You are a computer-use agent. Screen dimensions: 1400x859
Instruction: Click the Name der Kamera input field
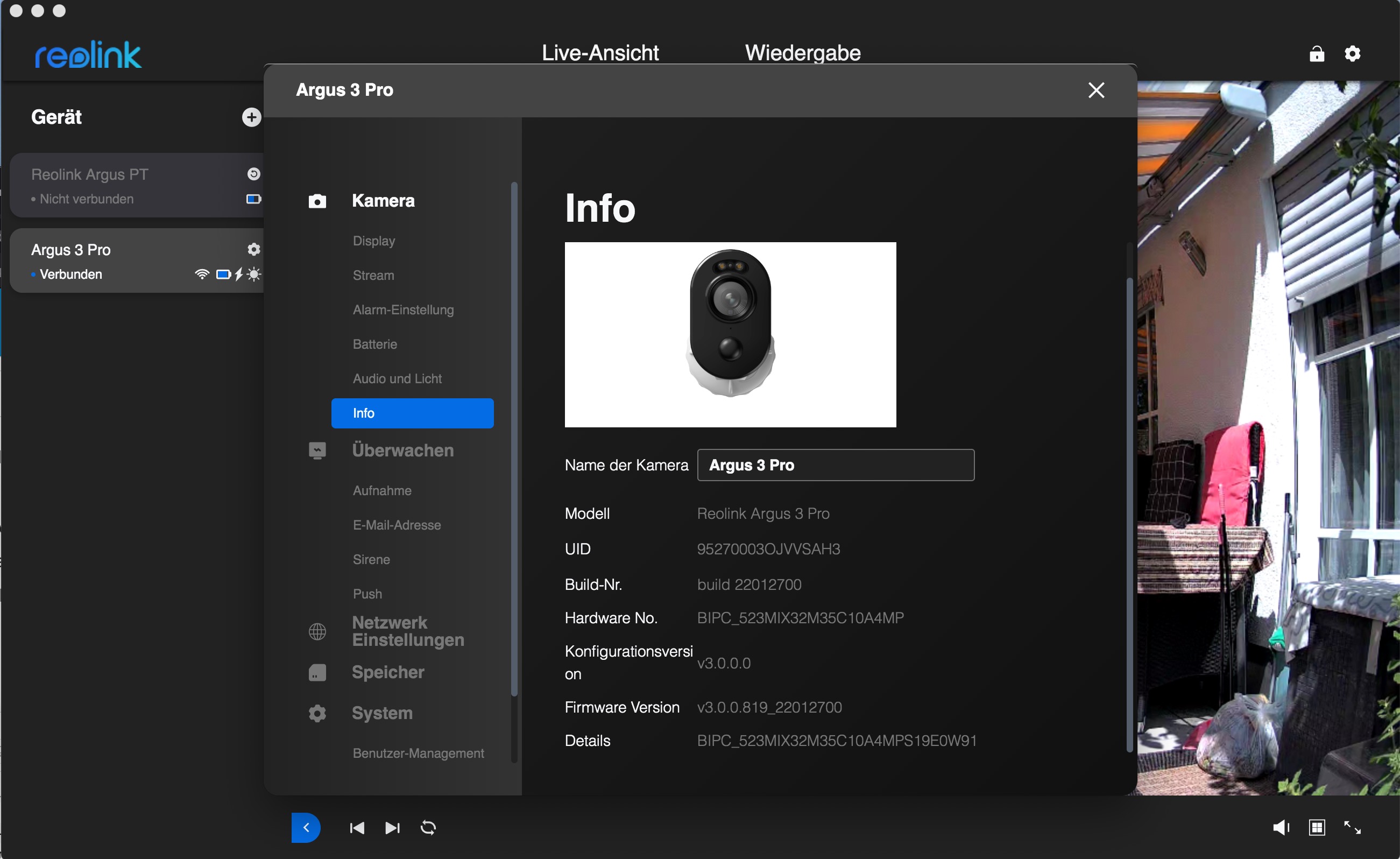(835, 465)
